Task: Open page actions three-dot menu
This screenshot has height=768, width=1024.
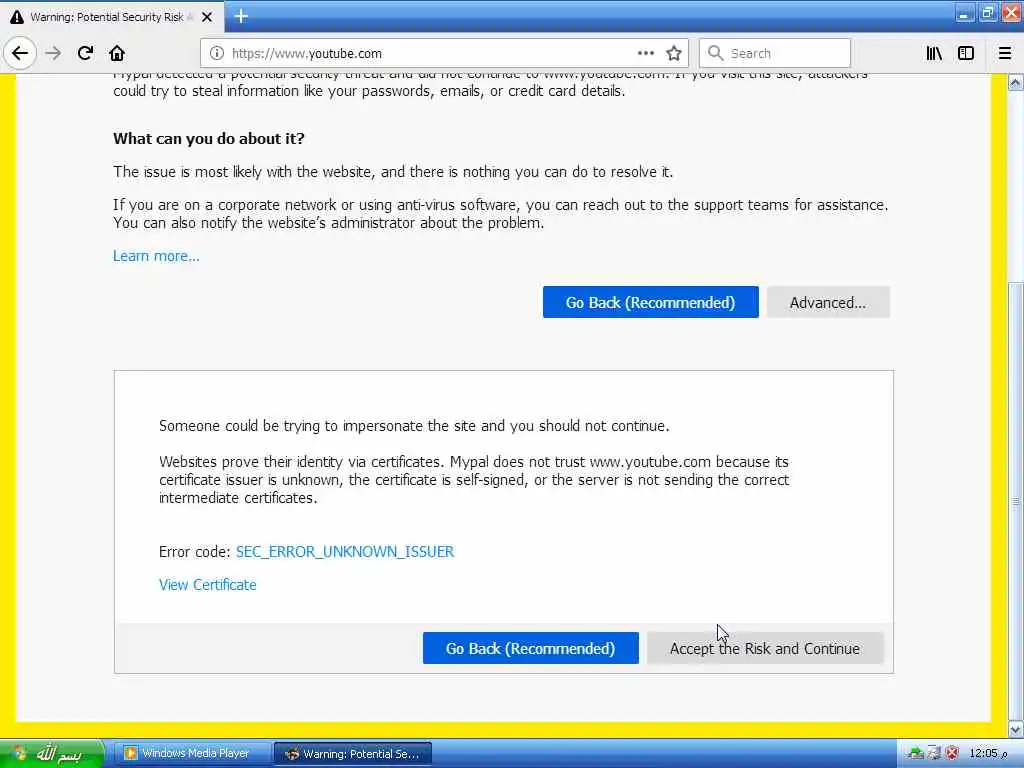Action: coord(645,53)
